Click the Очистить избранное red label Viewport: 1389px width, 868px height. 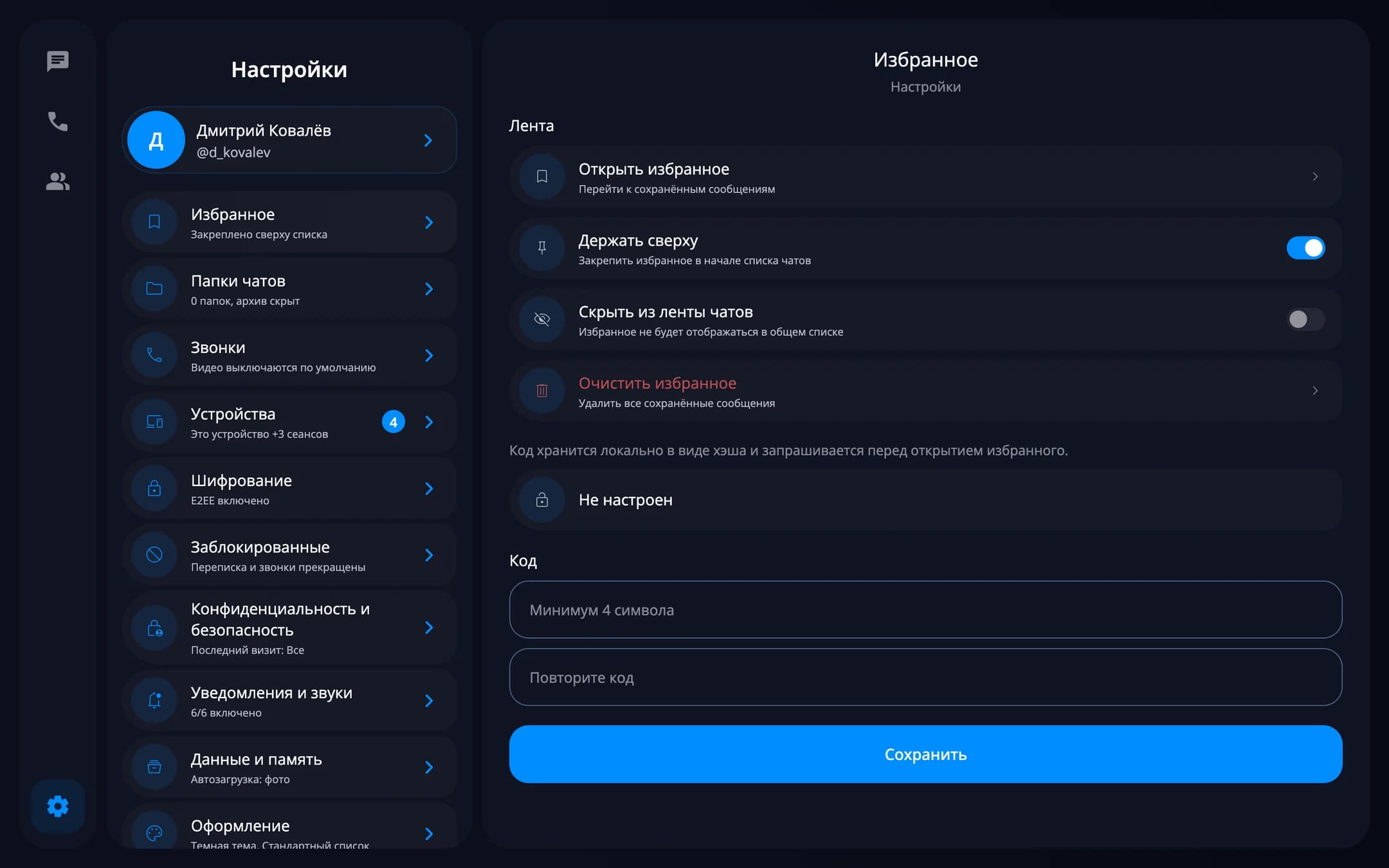coord(657,383)
